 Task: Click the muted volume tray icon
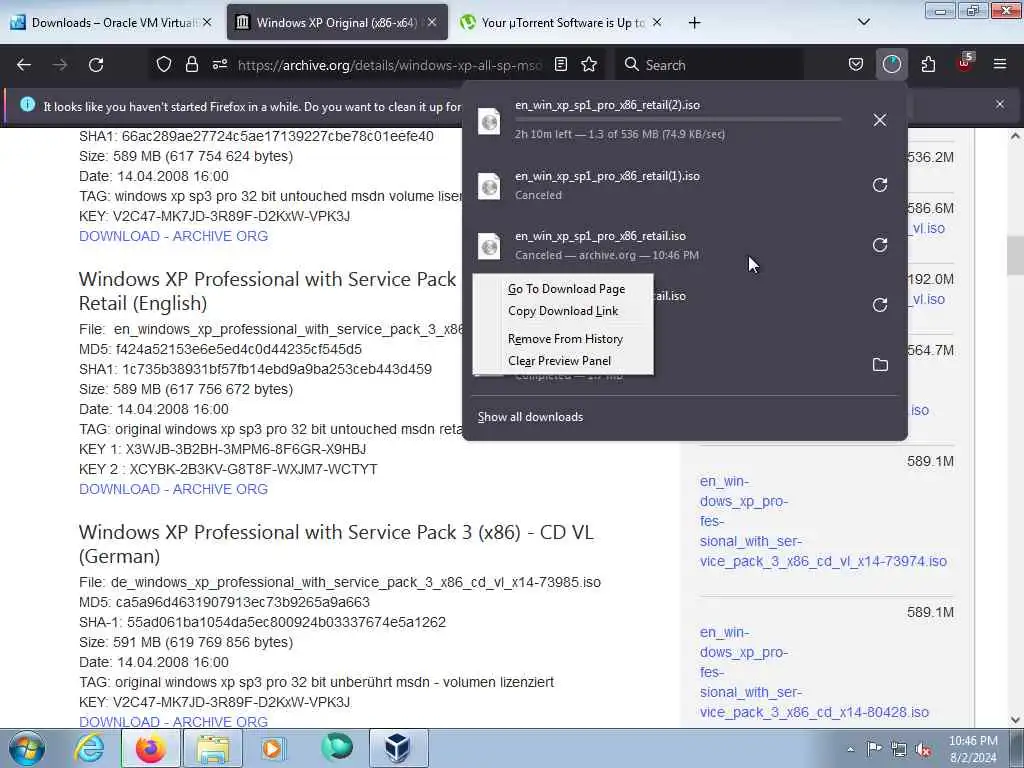pos(923,749)
